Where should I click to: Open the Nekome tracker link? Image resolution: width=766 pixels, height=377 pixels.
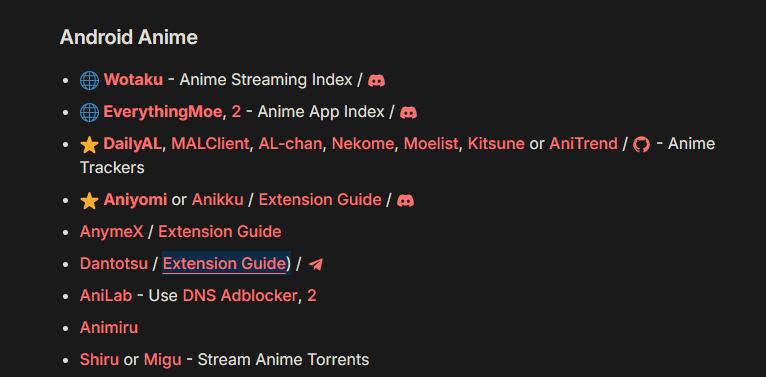pos(363,144)
